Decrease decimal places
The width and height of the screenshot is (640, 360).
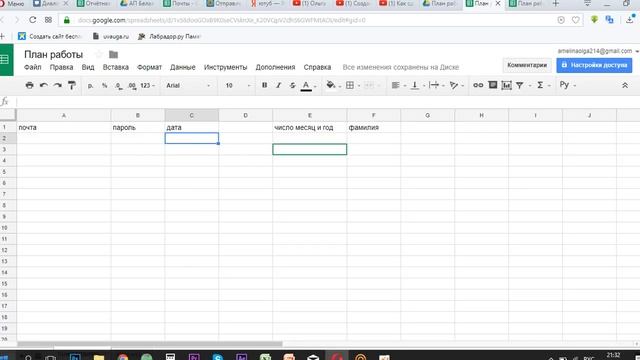pyautogui.click(x=118, y=86)
